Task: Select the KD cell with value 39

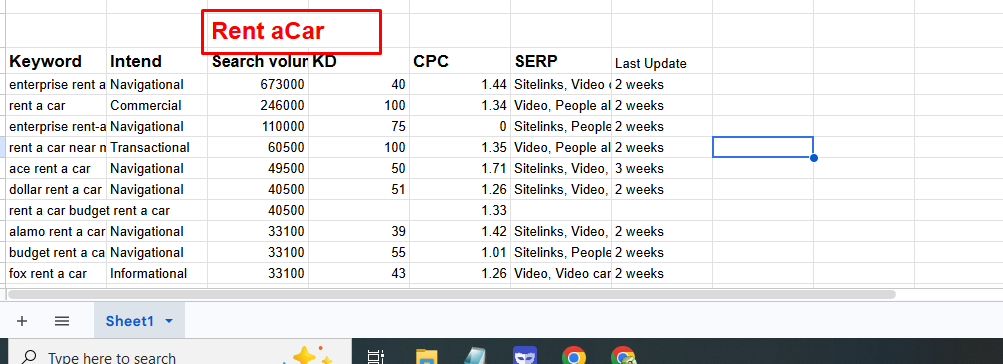Action: [359, 232]
